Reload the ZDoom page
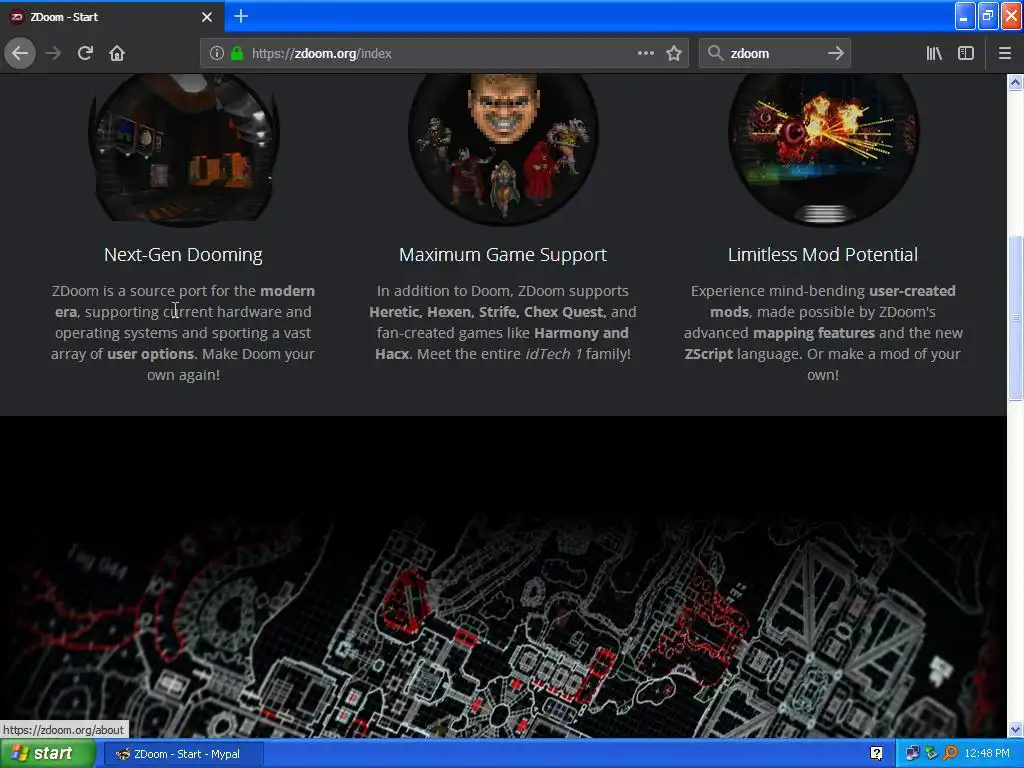The width and height of the screenshot is (1024, 768). (x=85, y=53)
